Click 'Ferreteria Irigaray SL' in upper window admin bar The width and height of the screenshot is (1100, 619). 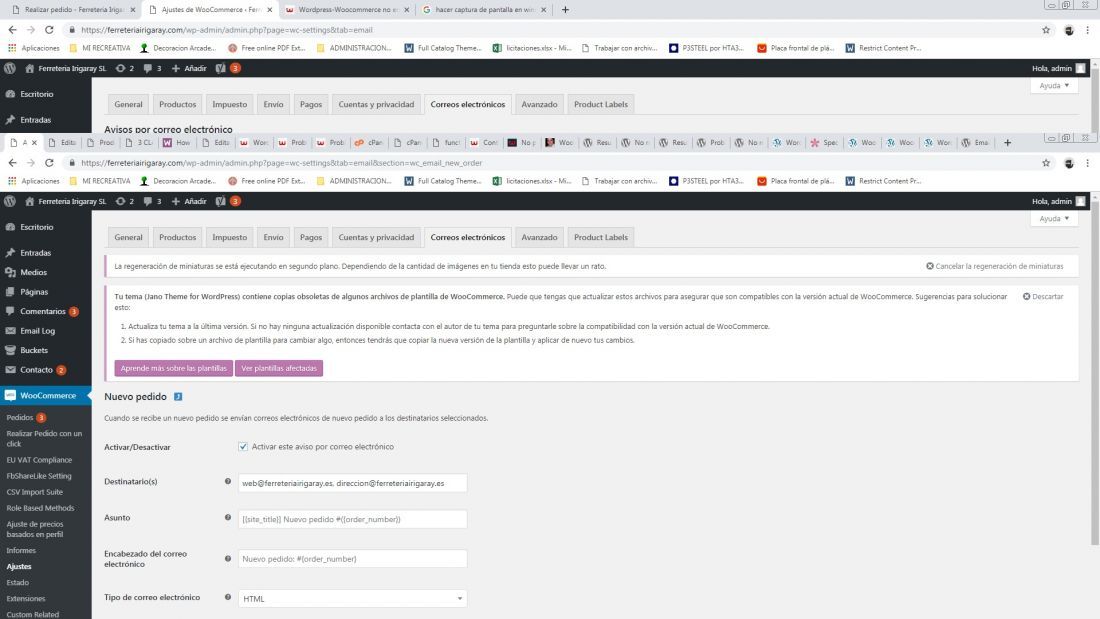65,69
